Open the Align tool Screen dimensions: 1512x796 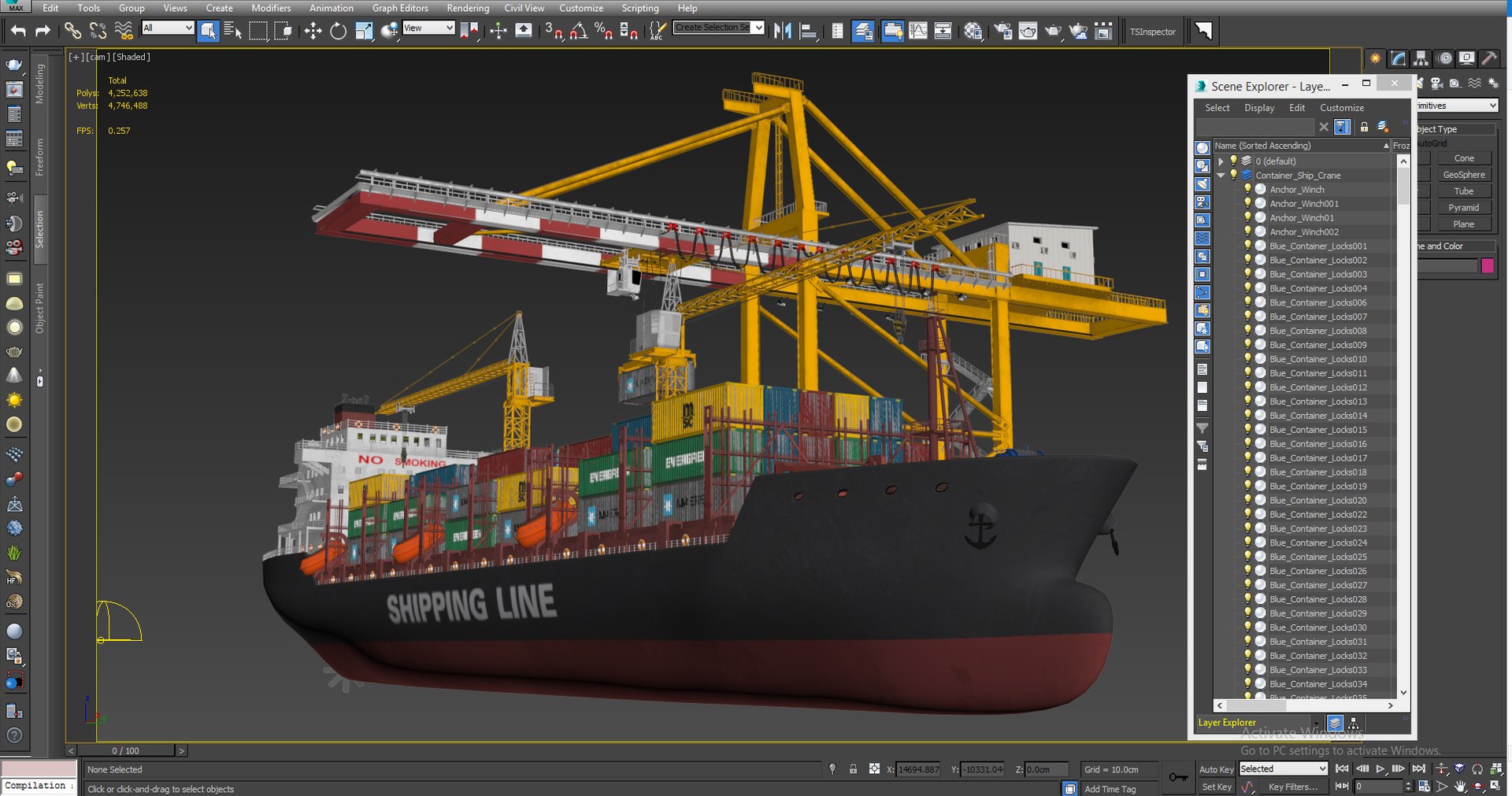point(808,31)
